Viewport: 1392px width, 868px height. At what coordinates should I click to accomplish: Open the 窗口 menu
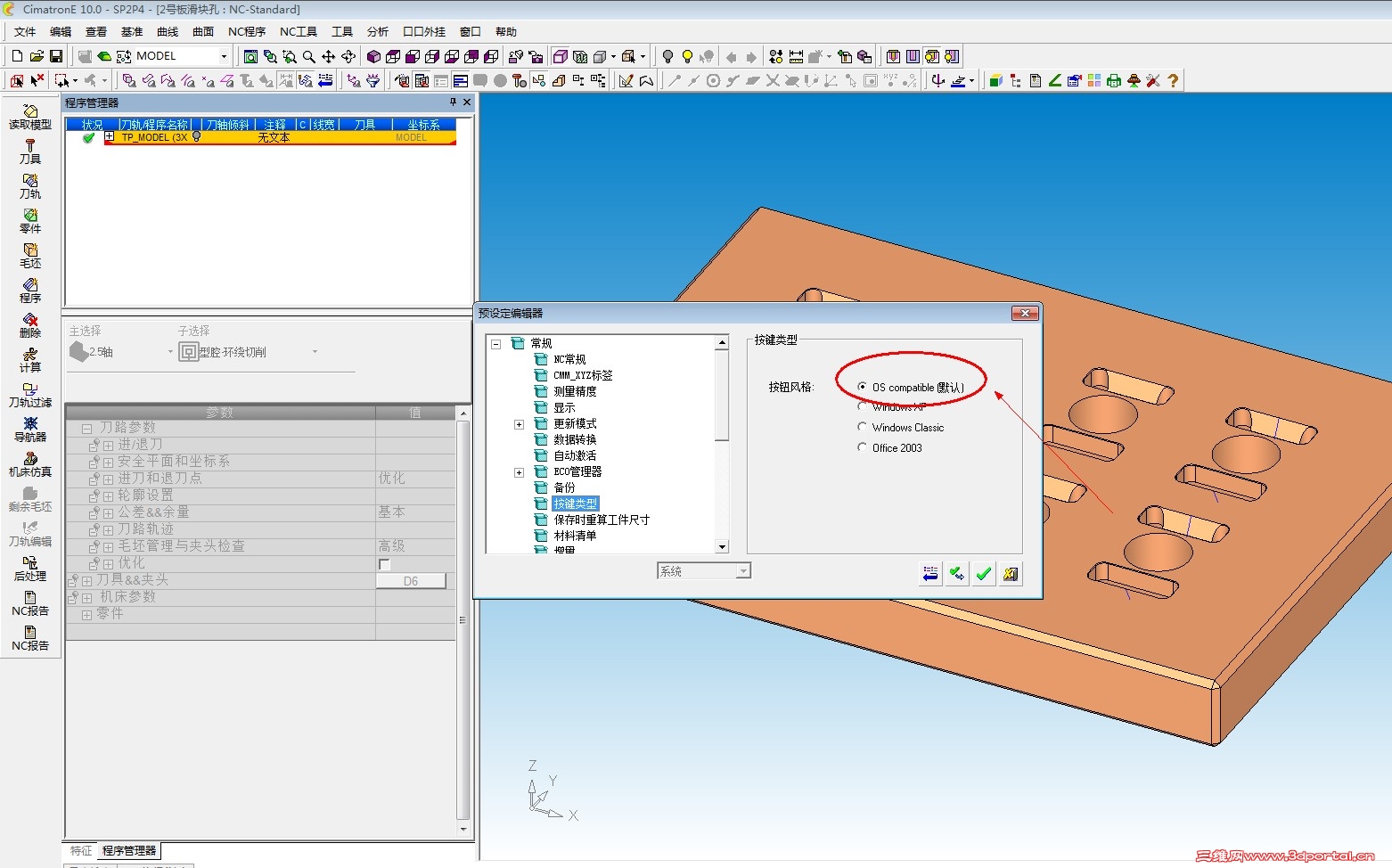point(471,32)
